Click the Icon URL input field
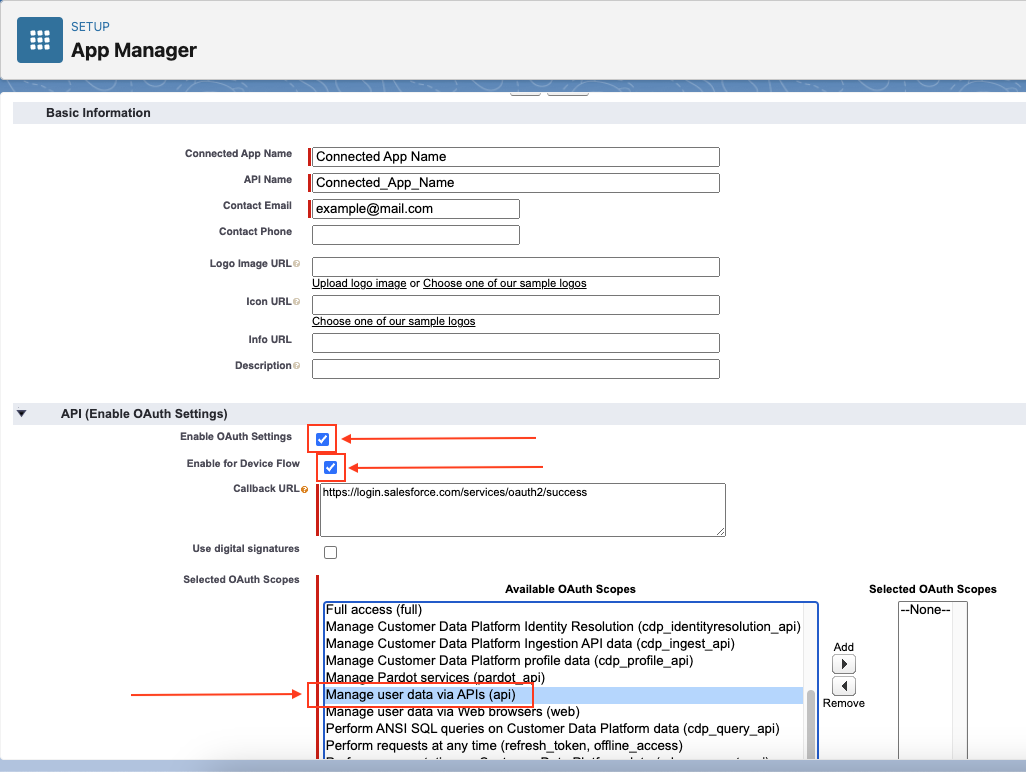1026x772 pixels. pyautogui.click(x=516, y=305)
